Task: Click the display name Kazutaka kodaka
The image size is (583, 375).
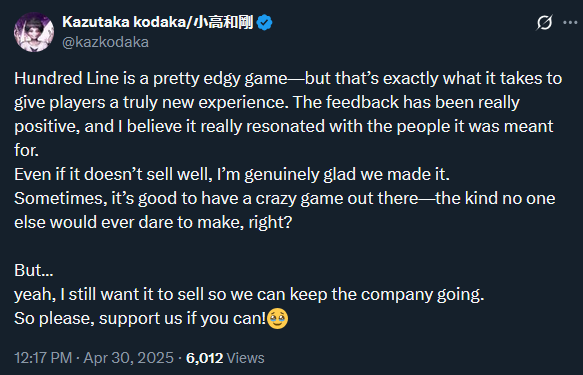Action: 123,22
